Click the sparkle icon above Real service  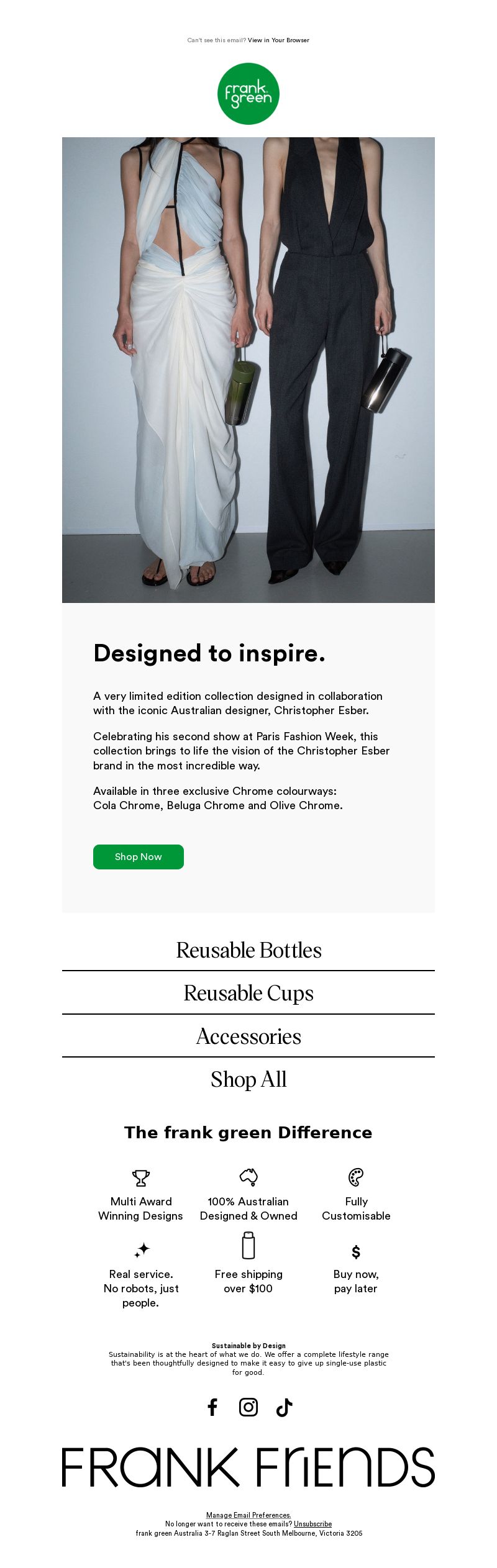pos(142,1249)
